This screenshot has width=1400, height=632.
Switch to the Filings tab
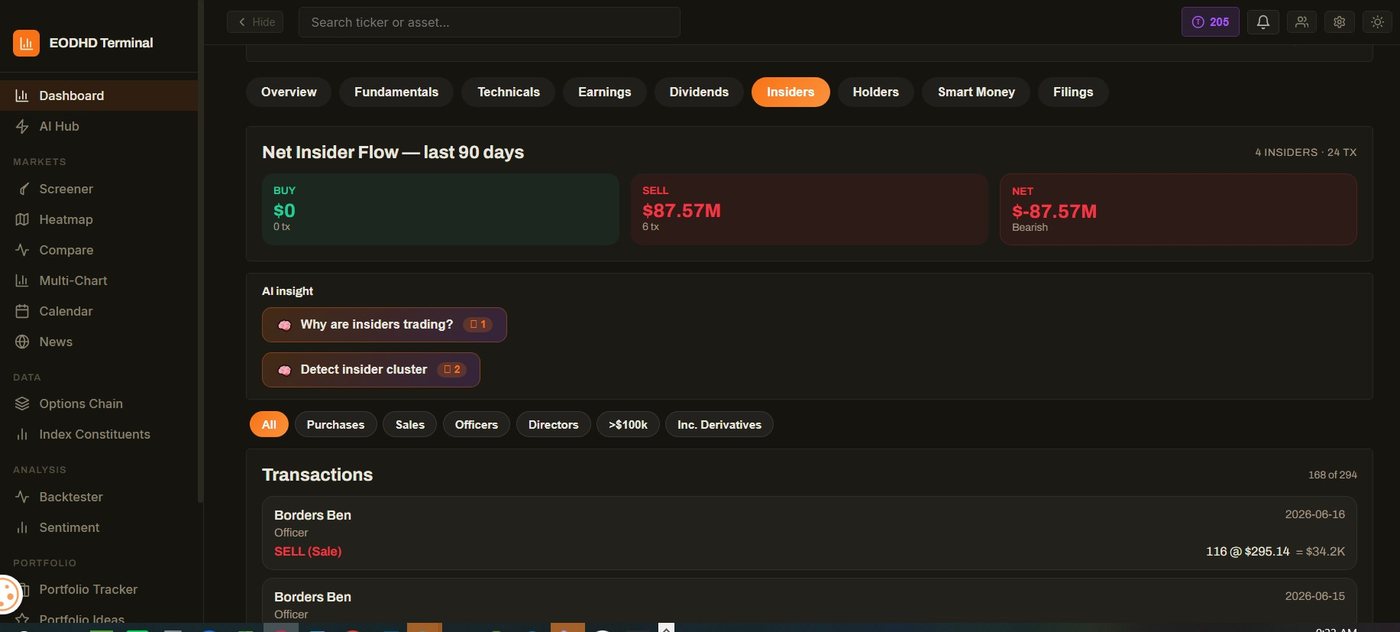pos(1073,92)
